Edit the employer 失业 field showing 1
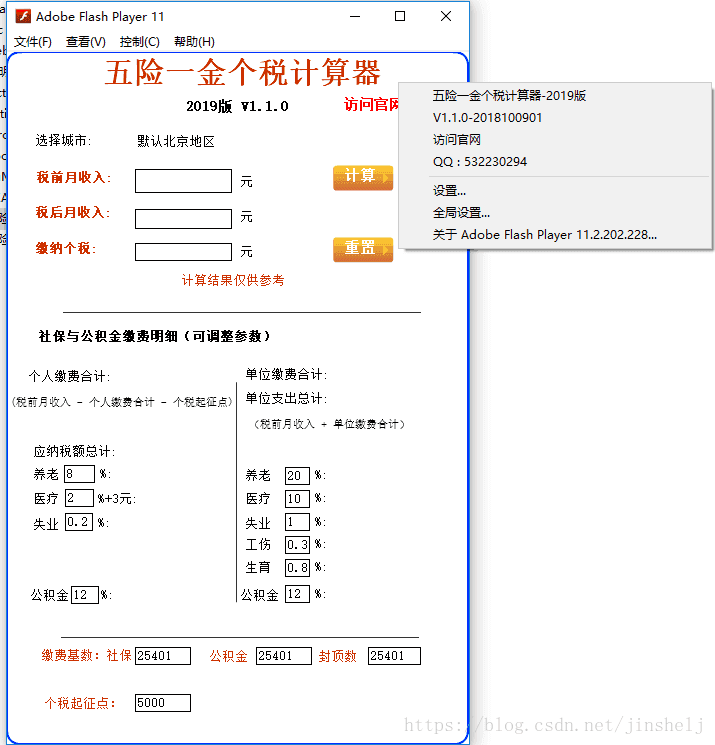 pyautogui.click(x=297, y=522)
